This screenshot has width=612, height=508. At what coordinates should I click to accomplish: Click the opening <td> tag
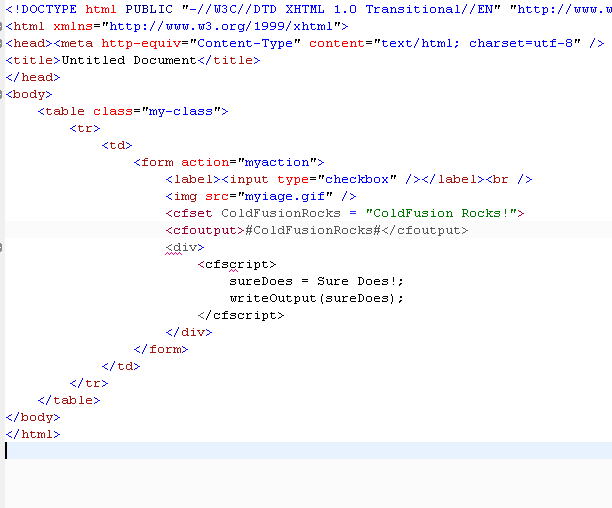tap(117, 145)
